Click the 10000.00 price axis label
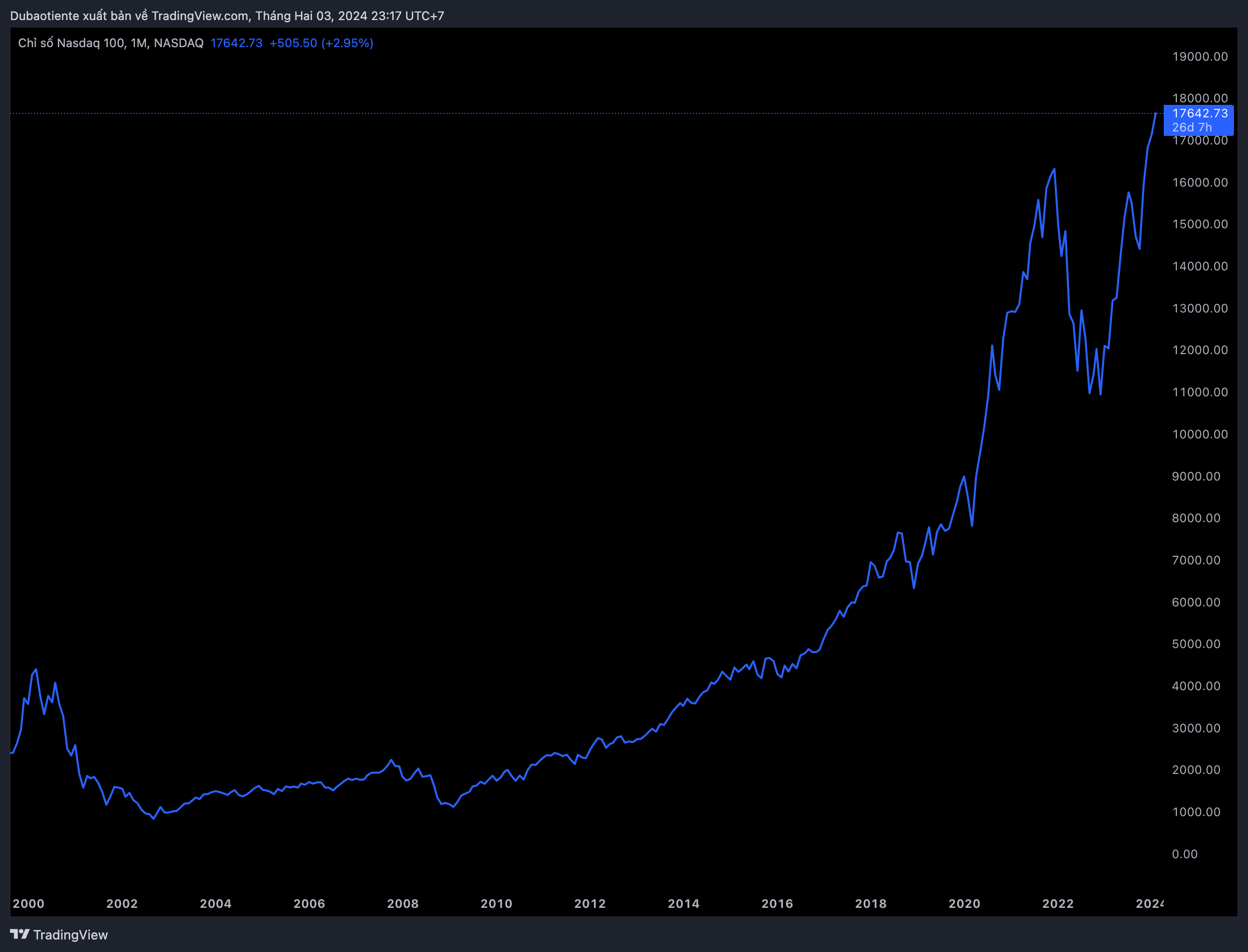Viewport: 1248px width, 952px height. (x=1199, y=434)
